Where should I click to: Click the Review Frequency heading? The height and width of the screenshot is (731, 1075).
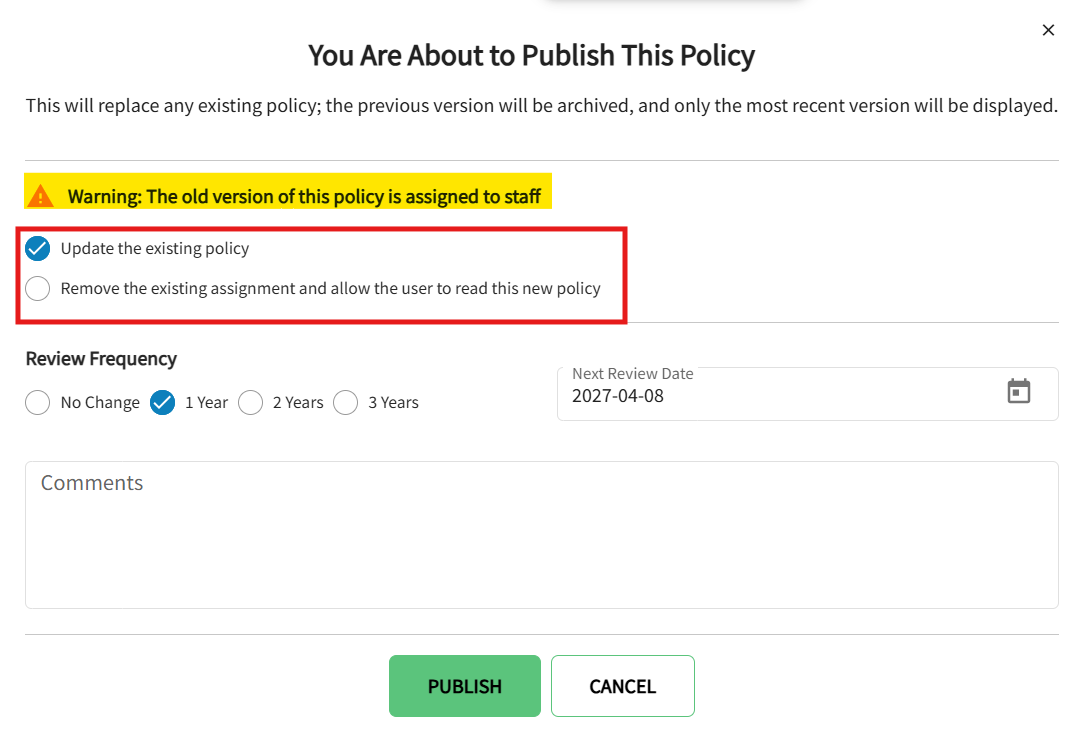coord(101,358)
